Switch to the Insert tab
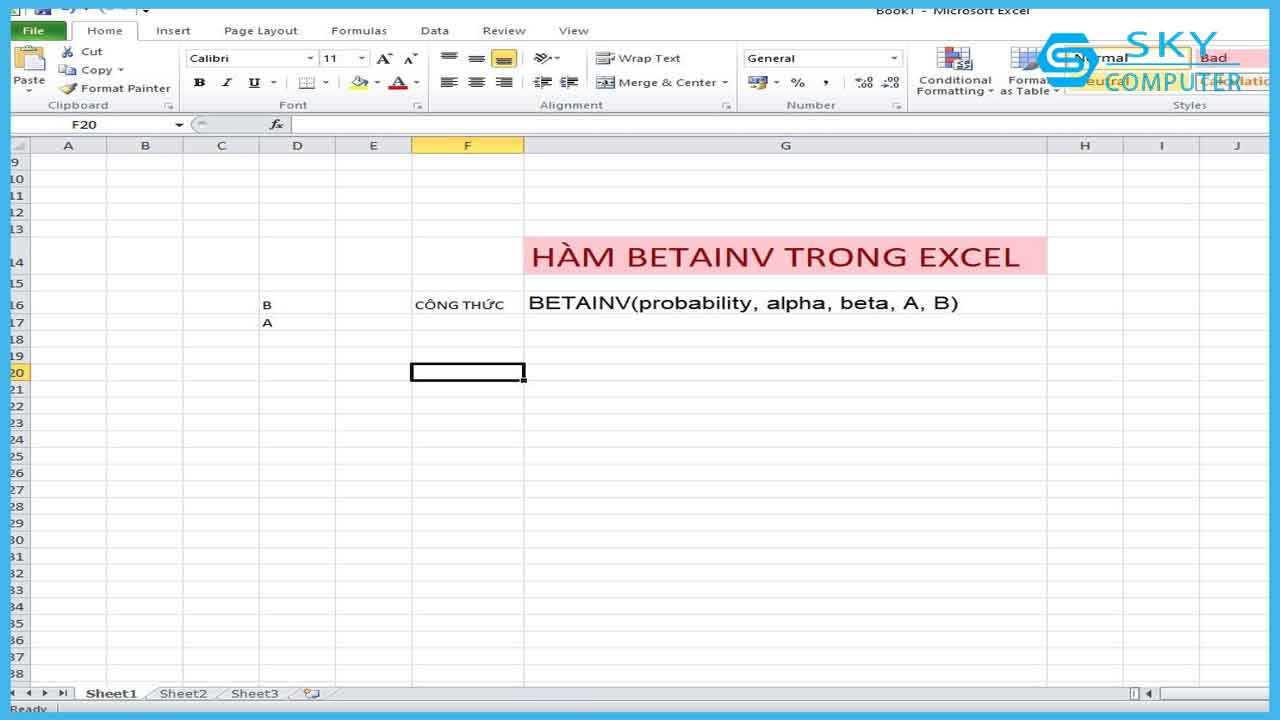This screenshot has width=1280, height=720. pos(173,31)
